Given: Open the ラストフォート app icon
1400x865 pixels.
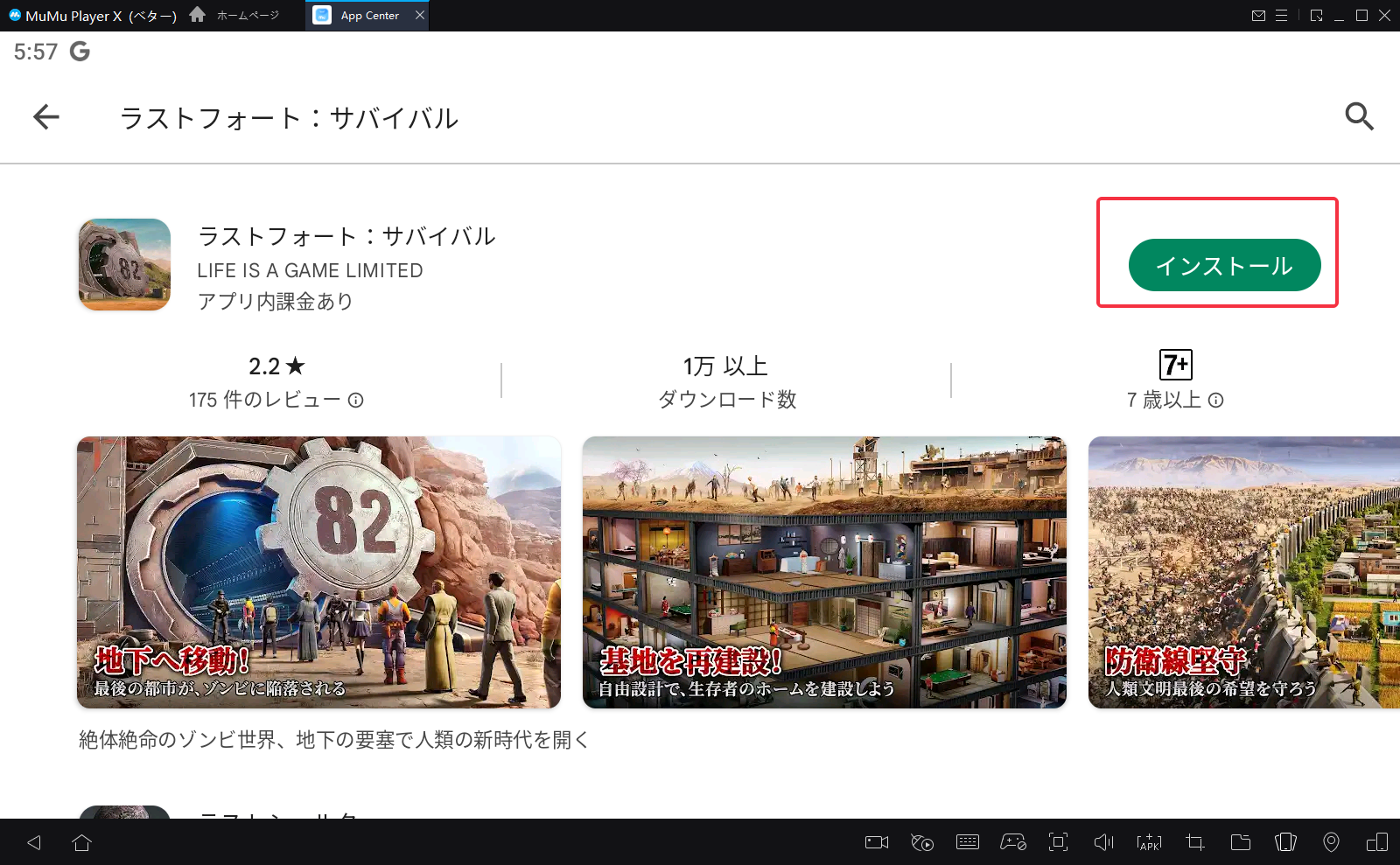Looking at the screenshot, I should 124,264.
